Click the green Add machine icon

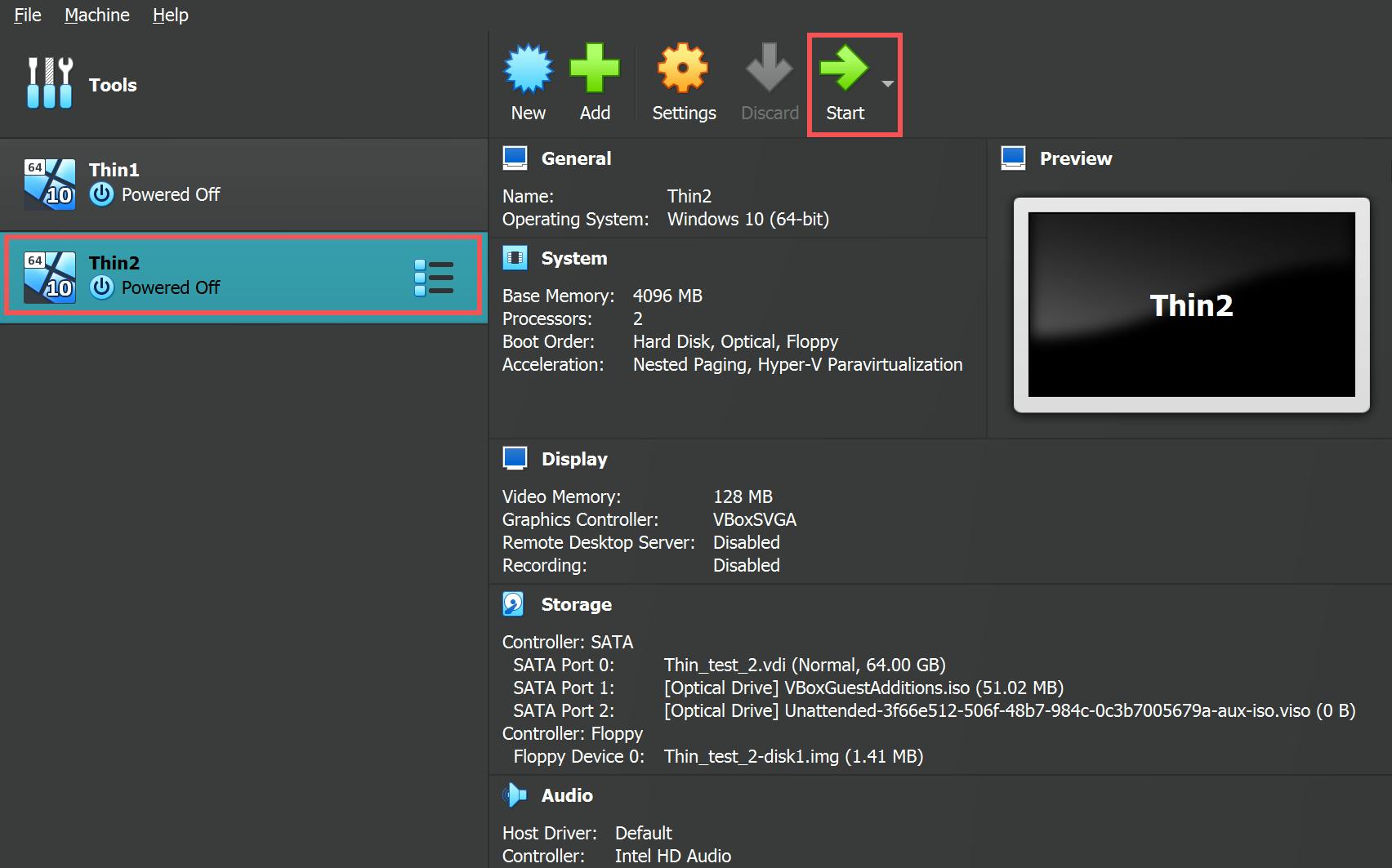coord(595,69)
